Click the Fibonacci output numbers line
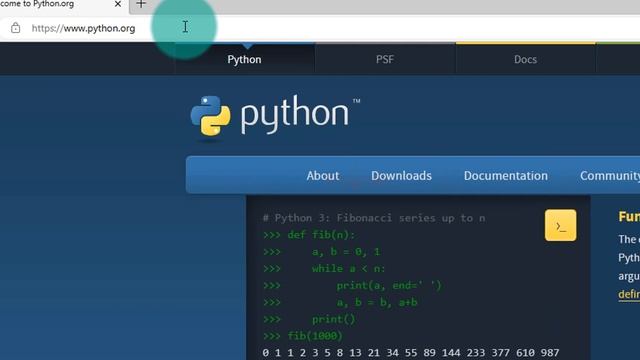 411,353
